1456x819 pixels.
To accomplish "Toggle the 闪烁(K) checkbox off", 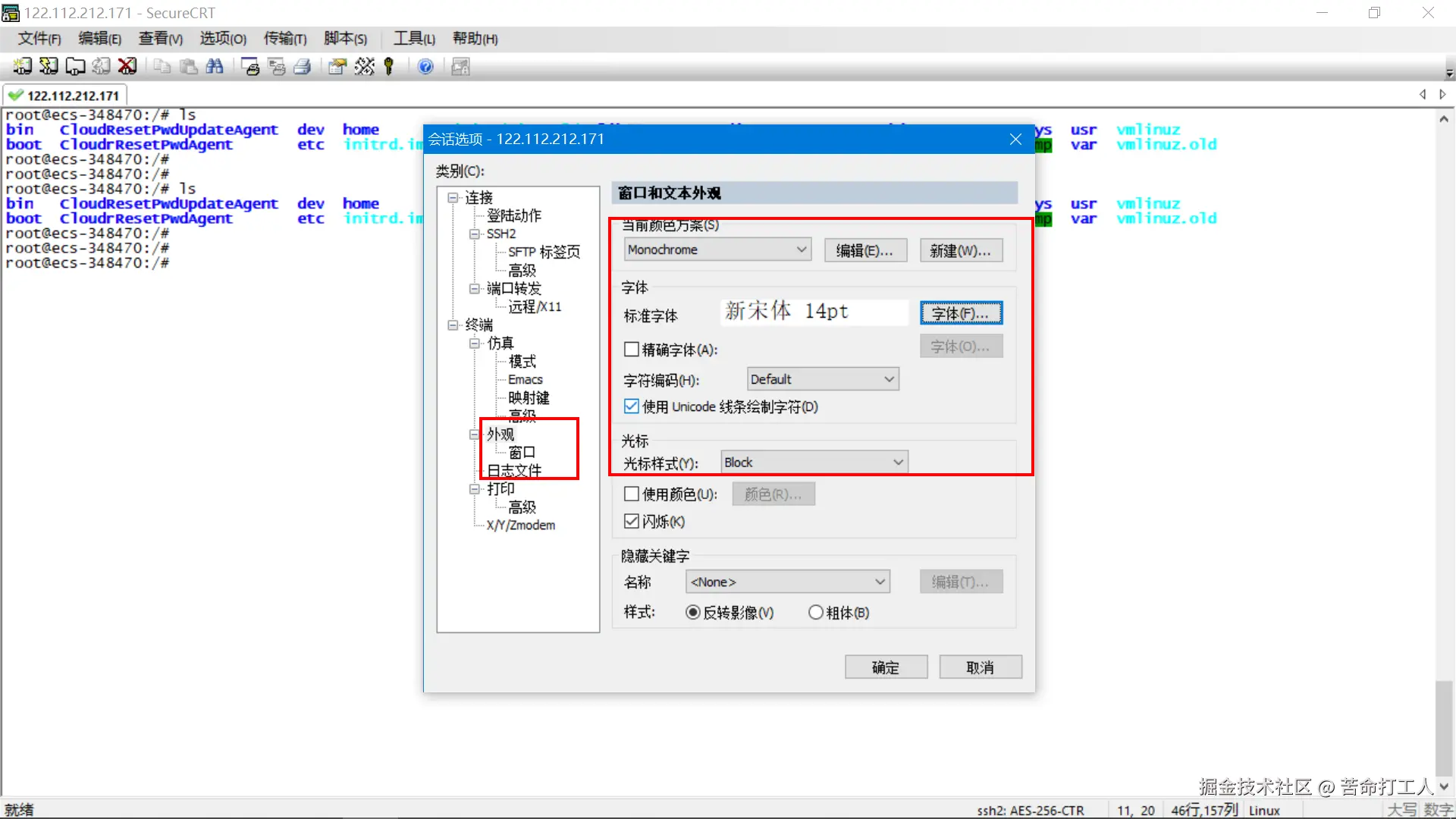I will click(632, 521).
